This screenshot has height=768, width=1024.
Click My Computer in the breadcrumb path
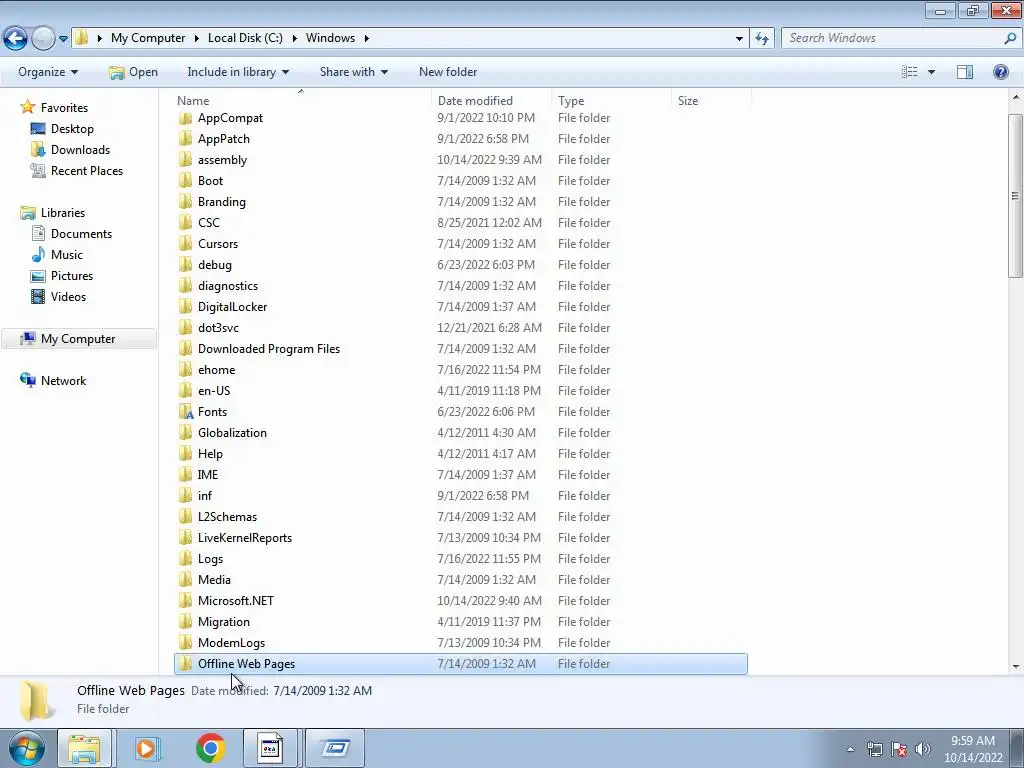(x=148, y=38)
